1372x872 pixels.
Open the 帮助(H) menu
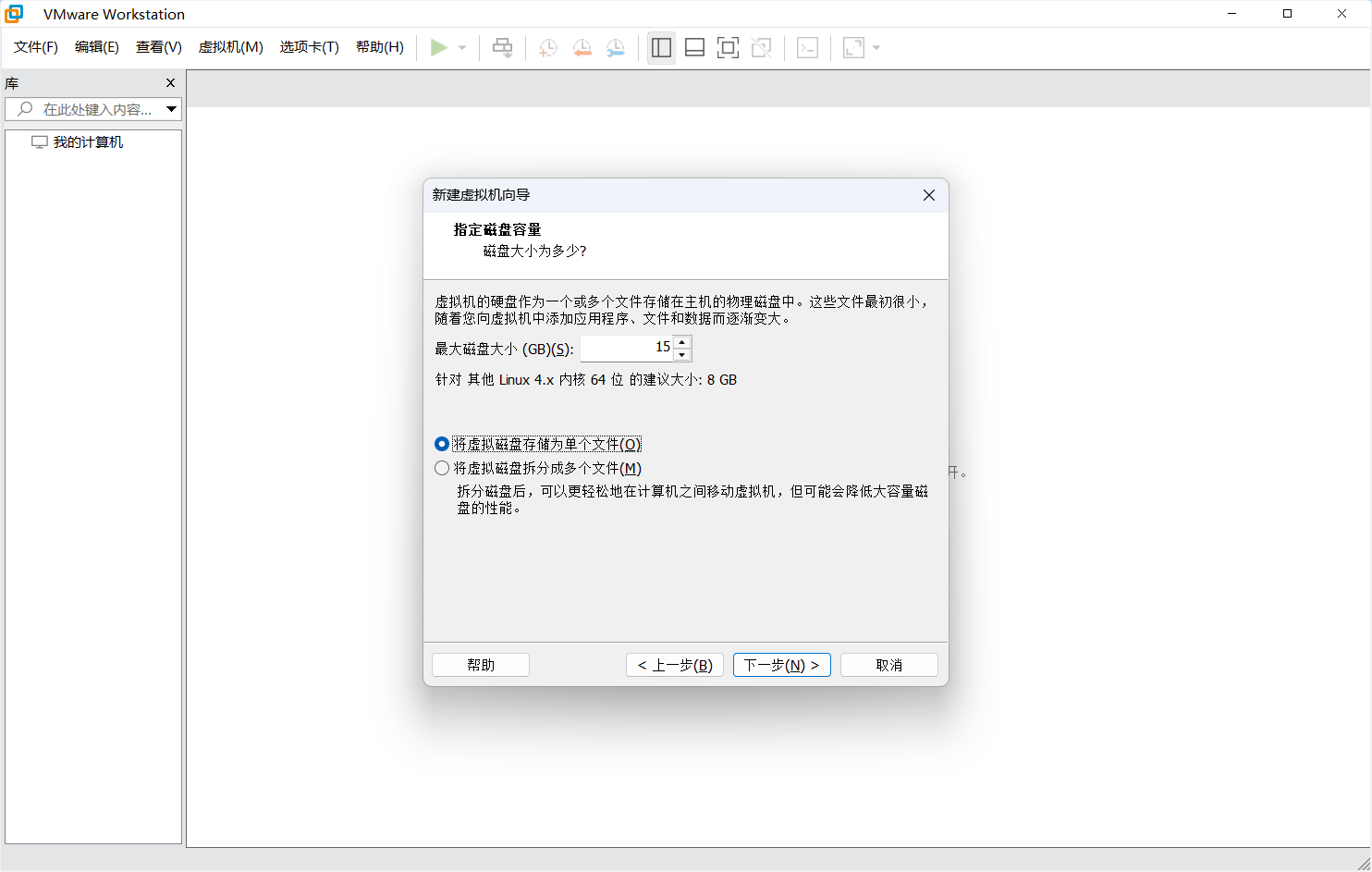380,47
